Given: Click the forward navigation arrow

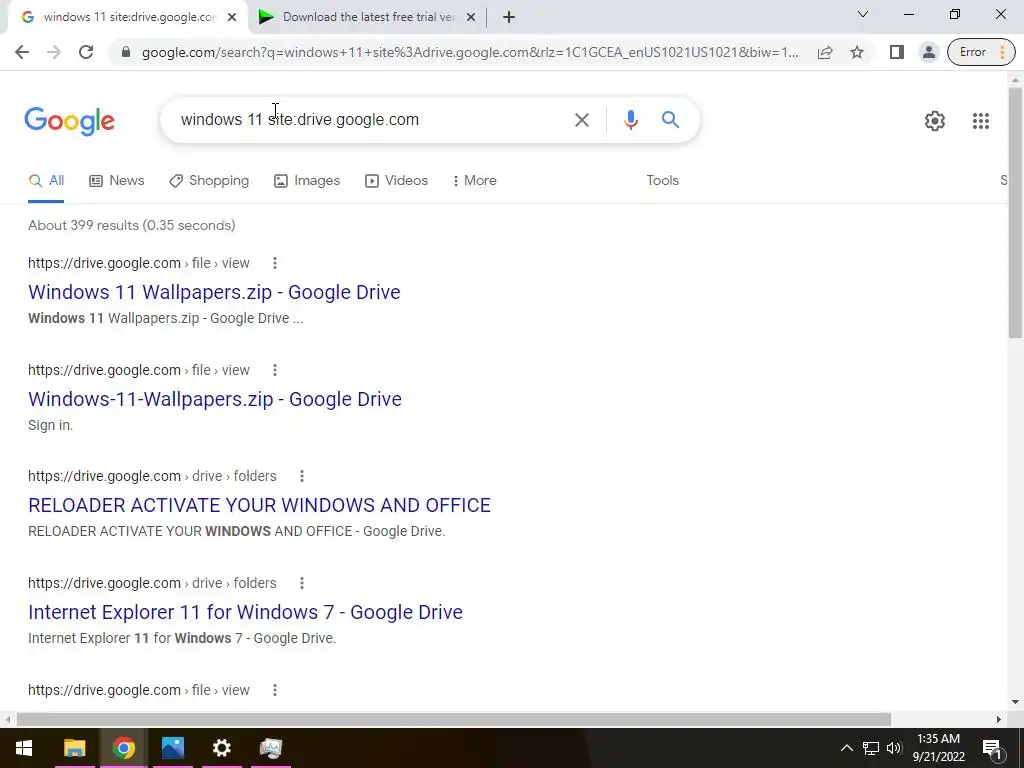Looking at the screenshot, I should tap(54, 52).
